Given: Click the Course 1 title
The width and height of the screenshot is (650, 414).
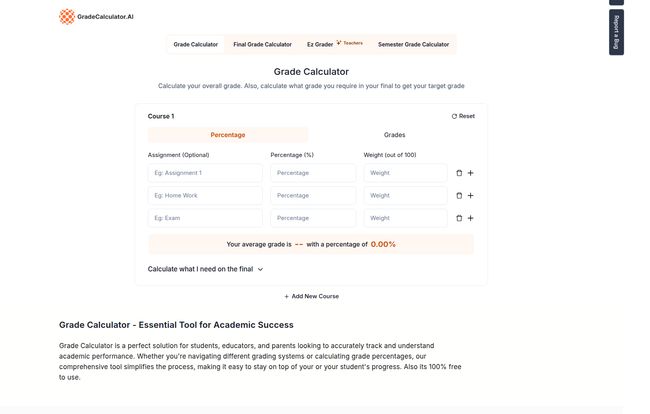Looking at the screenshot, I should pos(161,116).
